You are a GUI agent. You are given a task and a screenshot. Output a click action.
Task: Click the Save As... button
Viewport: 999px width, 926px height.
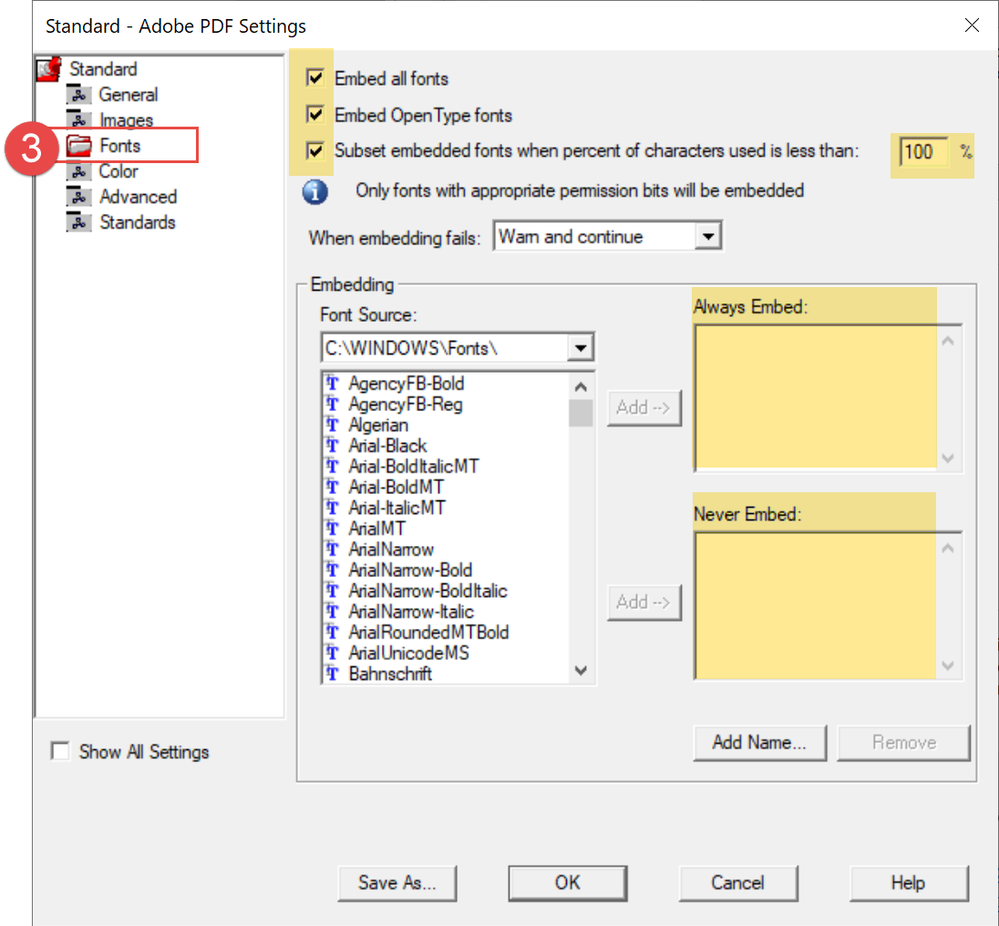(397, 883)
